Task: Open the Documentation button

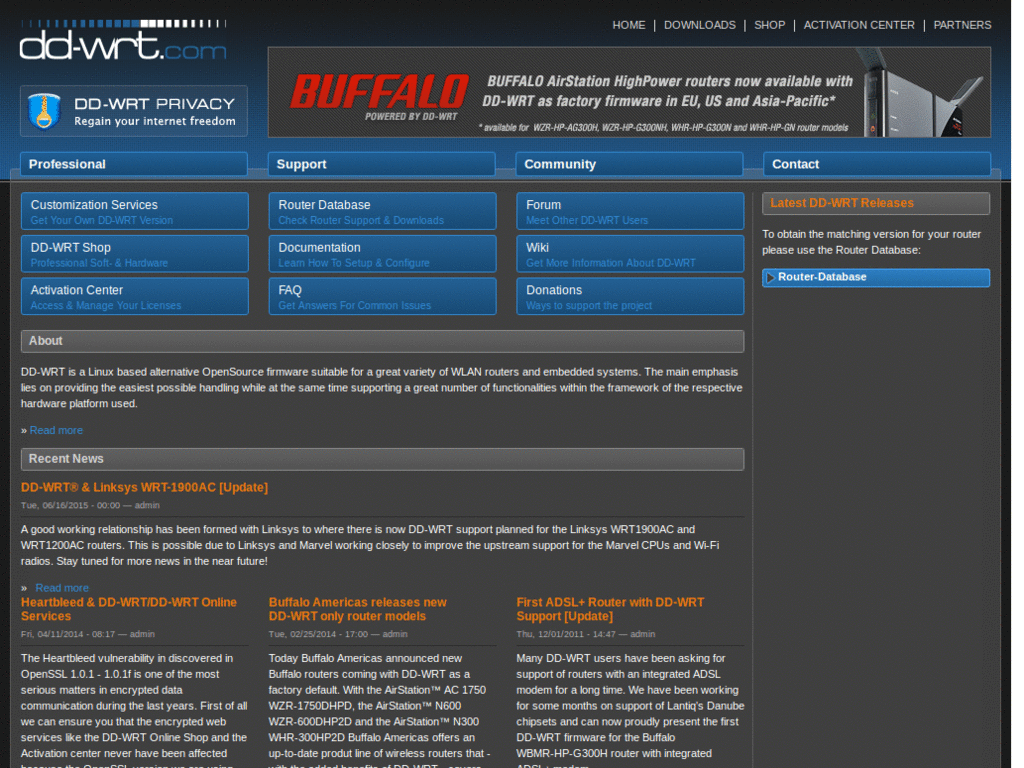Action: click(x=382, y=253)
